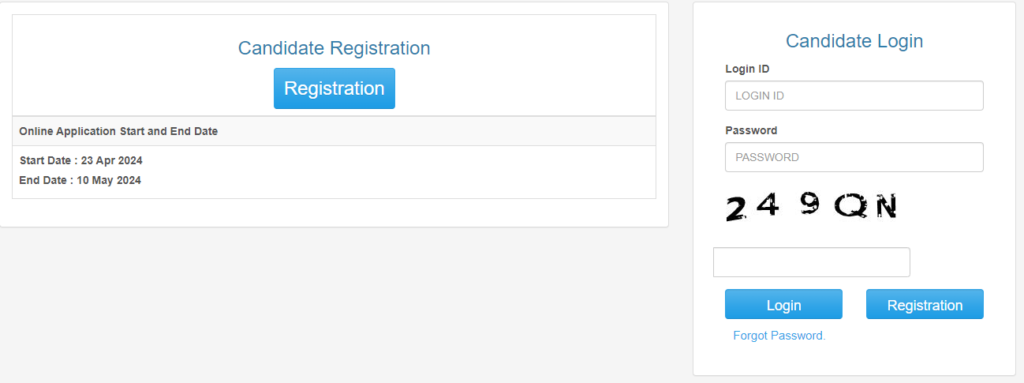This screenshot has width=1024, height=383.
Task: Click the Password label text
Action: [751, 130]
